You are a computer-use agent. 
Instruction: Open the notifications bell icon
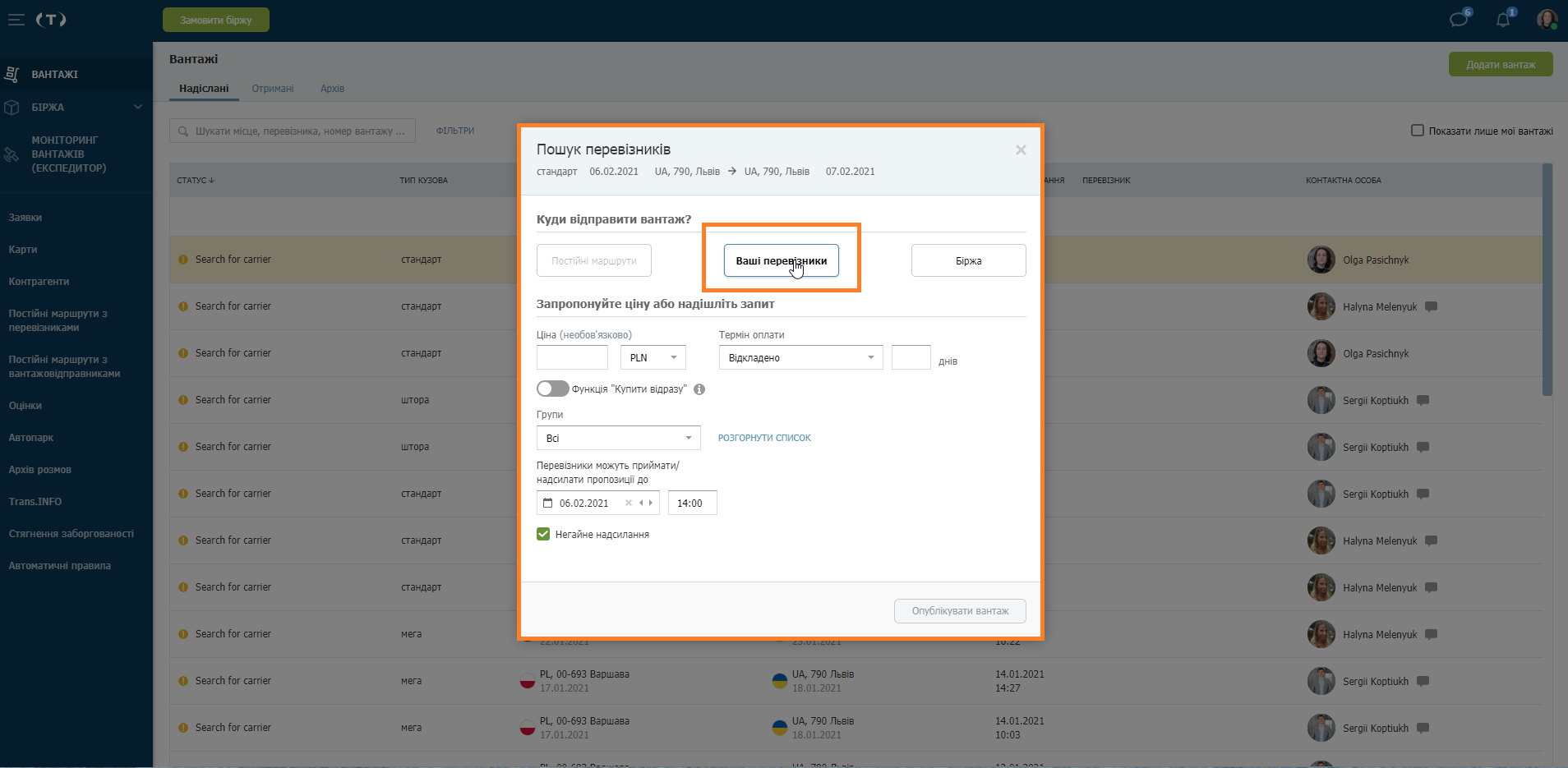(1503, 20)
